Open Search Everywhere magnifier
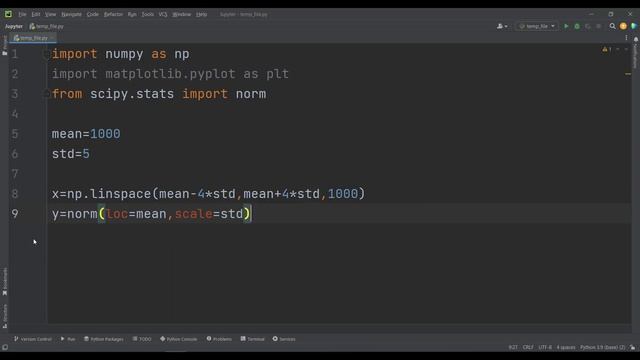The height and width of the screenshot is (360, 640). point(612,26)
